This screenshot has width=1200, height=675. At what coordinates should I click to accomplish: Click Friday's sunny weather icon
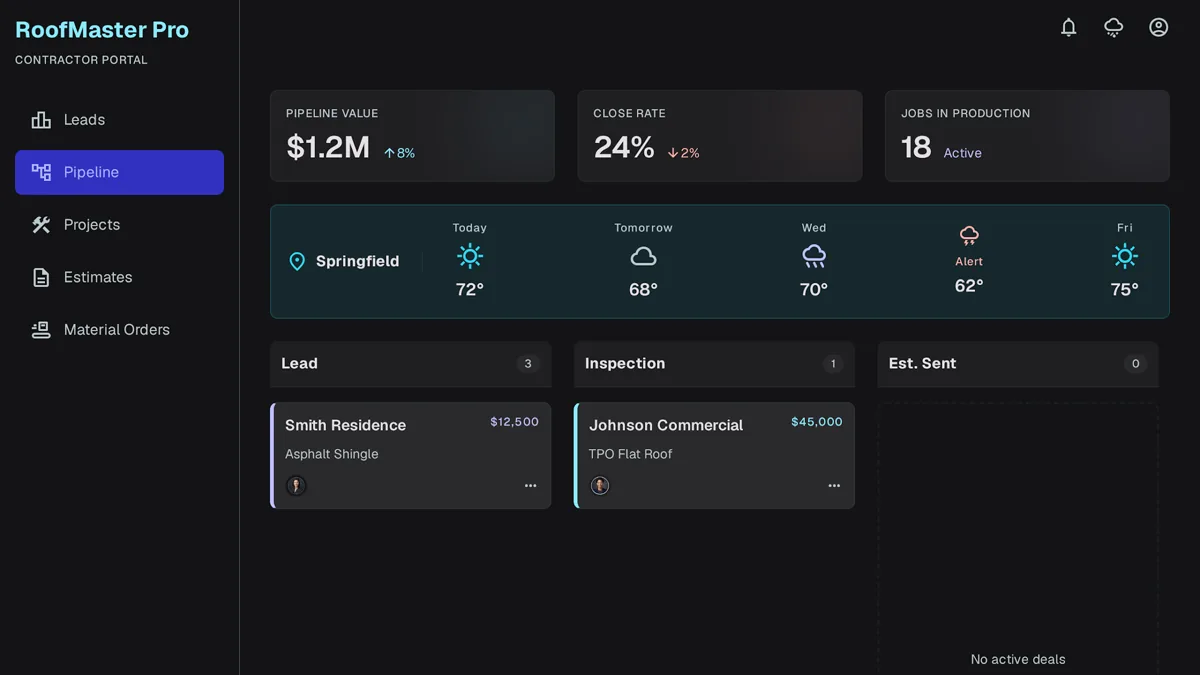[1125, 257]
